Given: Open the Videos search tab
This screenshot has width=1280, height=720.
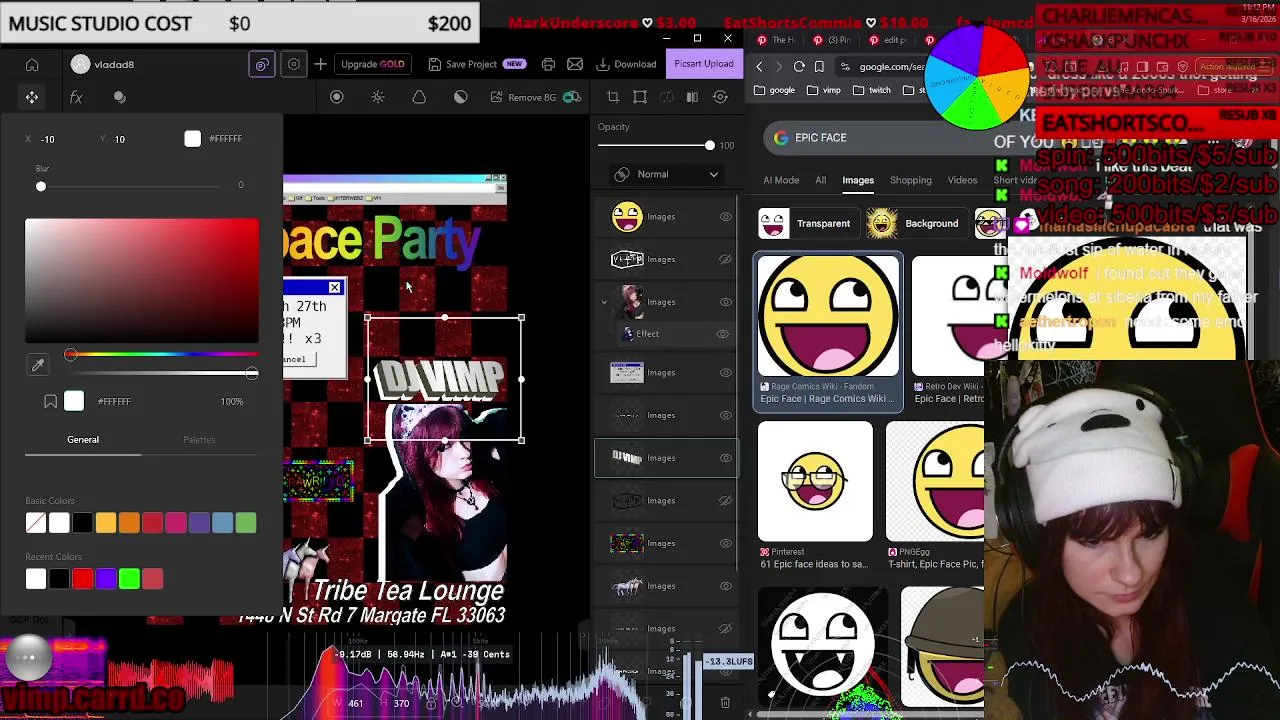Looking at the screenshot, I should pyautogui.click(x=962, y=180).
